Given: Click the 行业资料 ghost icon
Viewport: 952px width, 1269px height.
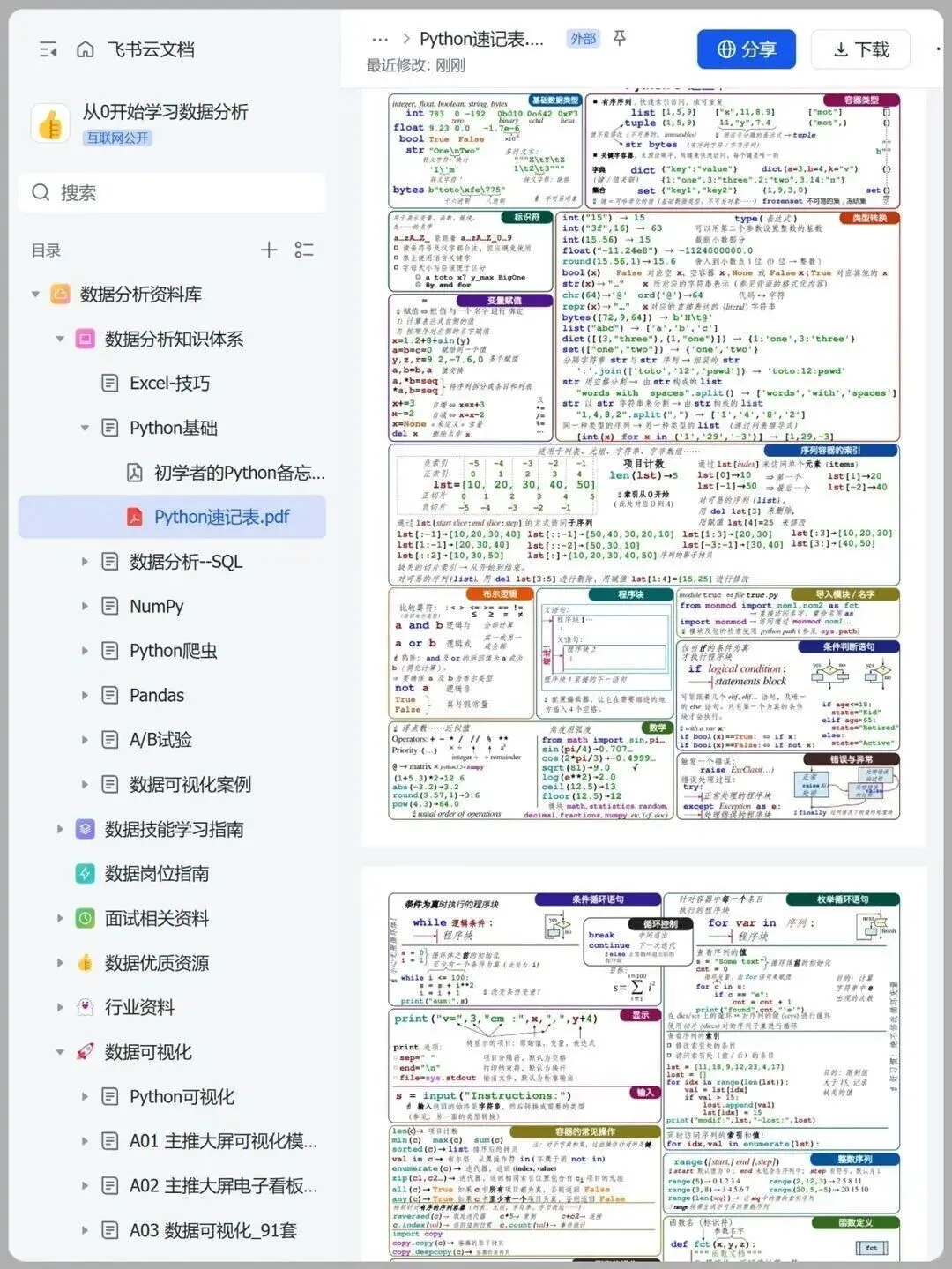Looking at the screenshot, I should click(86, 1007).
